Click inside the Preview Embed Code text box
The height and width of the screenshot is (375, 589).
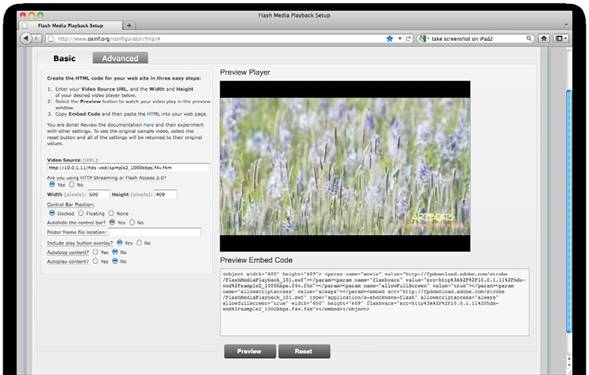click(x=375, y=302)
